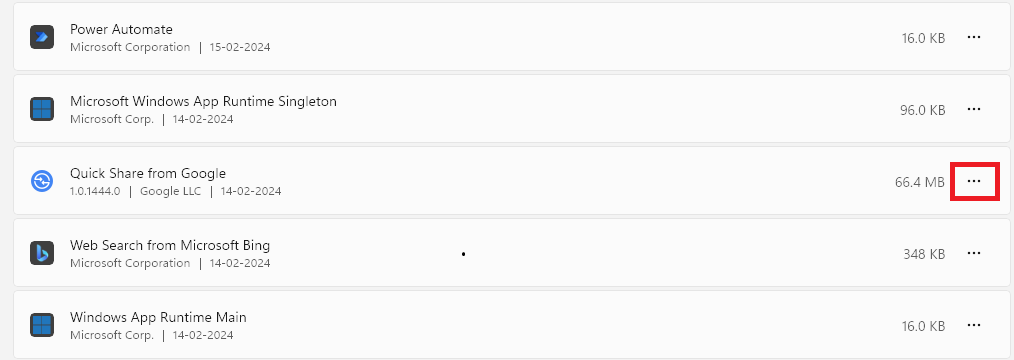The image size is (1014, 360).
Task: Open the three-dot menu for Windows App Runtime Main
Action: (973, 325)
